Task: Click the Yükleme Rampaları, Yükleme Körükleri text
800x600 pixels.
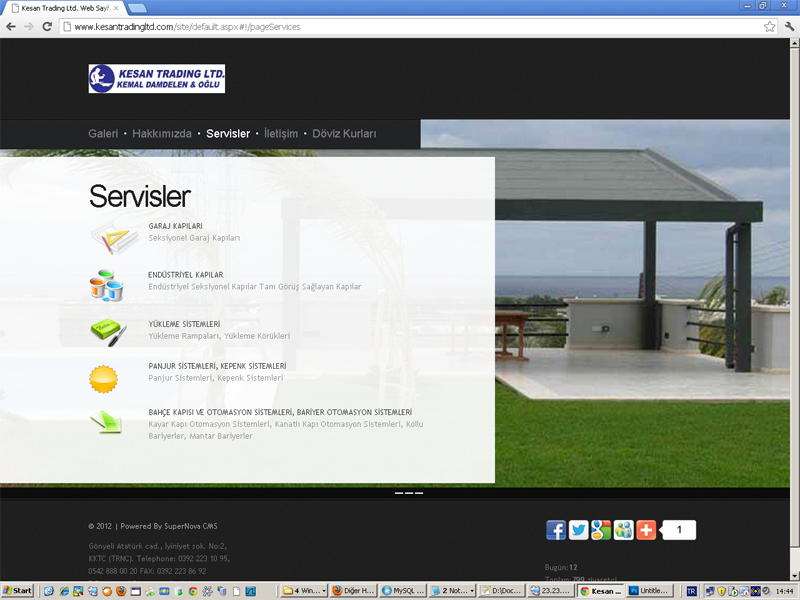Action: [219, 336]
